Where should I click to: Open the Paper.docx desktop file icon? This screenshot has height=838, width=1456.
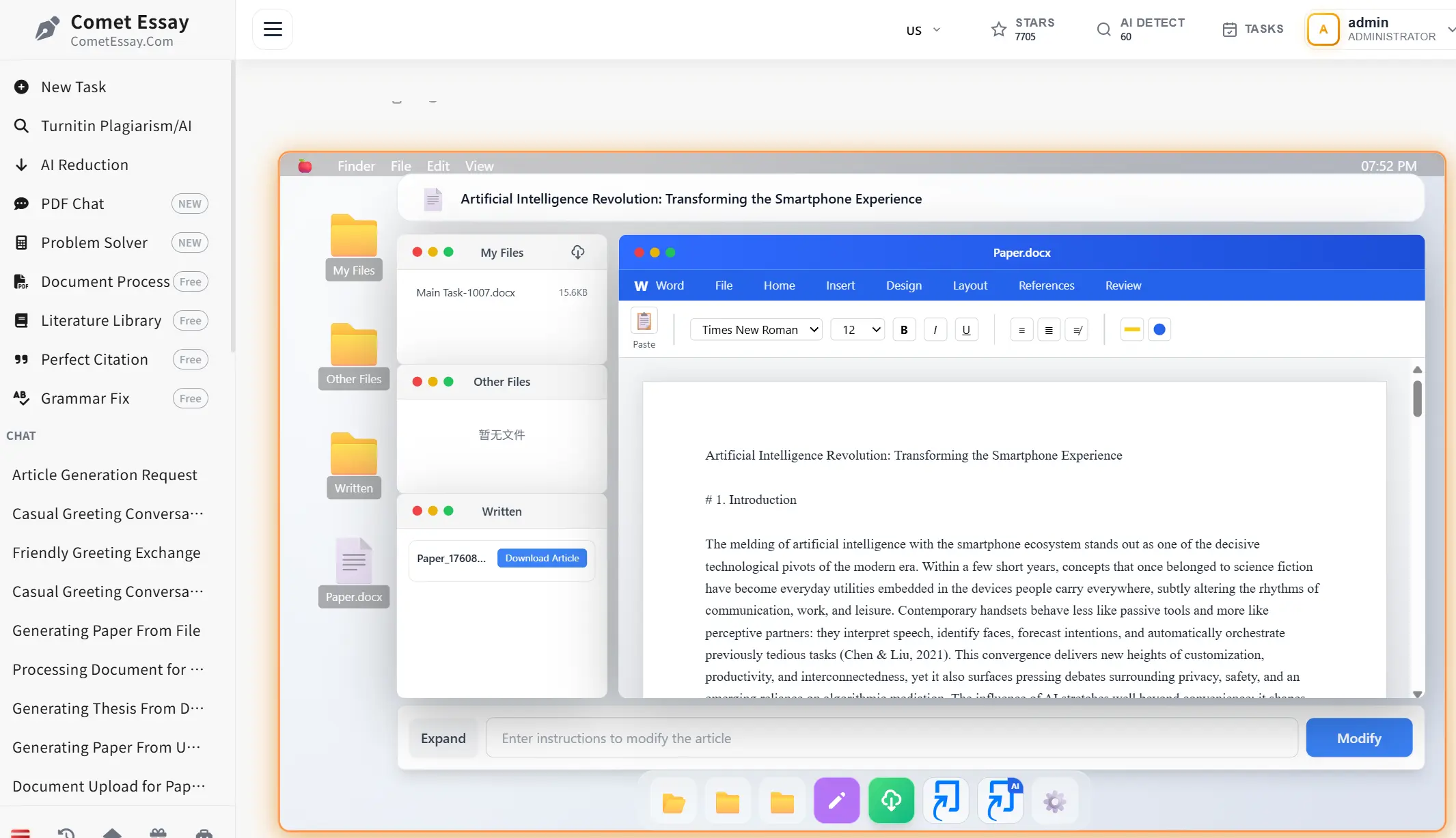pos(354,572)
